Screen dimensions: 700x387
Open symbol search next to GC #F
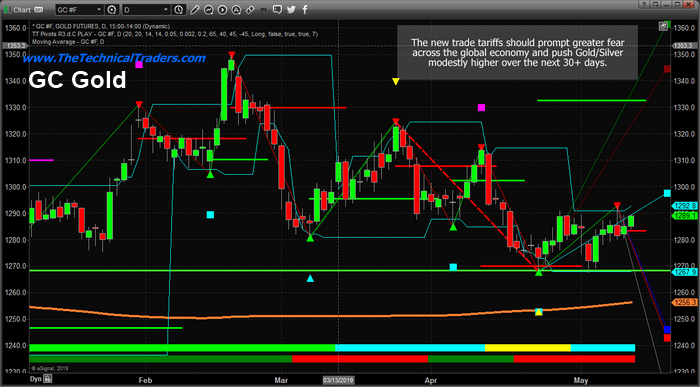click(112, 9)
